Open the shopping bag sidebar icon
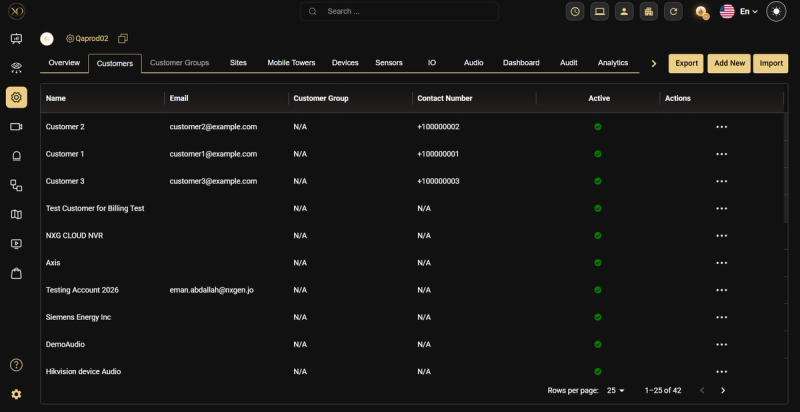The height and width of the screenshot is (412, 800). tap(16, 273)
